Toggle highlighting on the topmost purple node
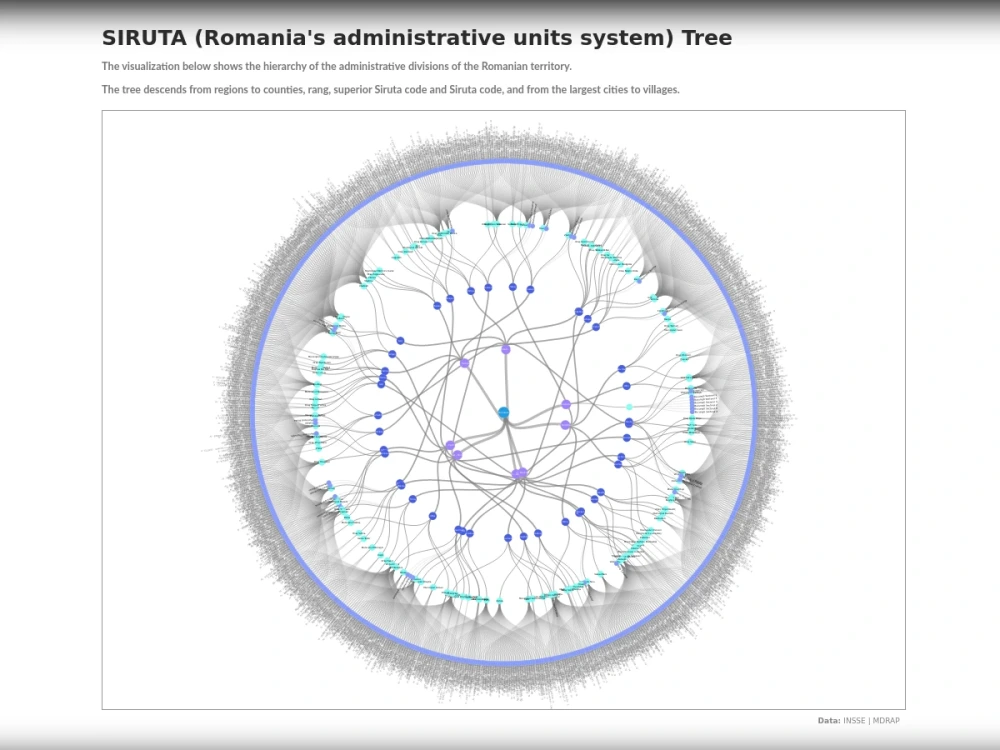Viewport: 1000px width, 750px height. 504,349
